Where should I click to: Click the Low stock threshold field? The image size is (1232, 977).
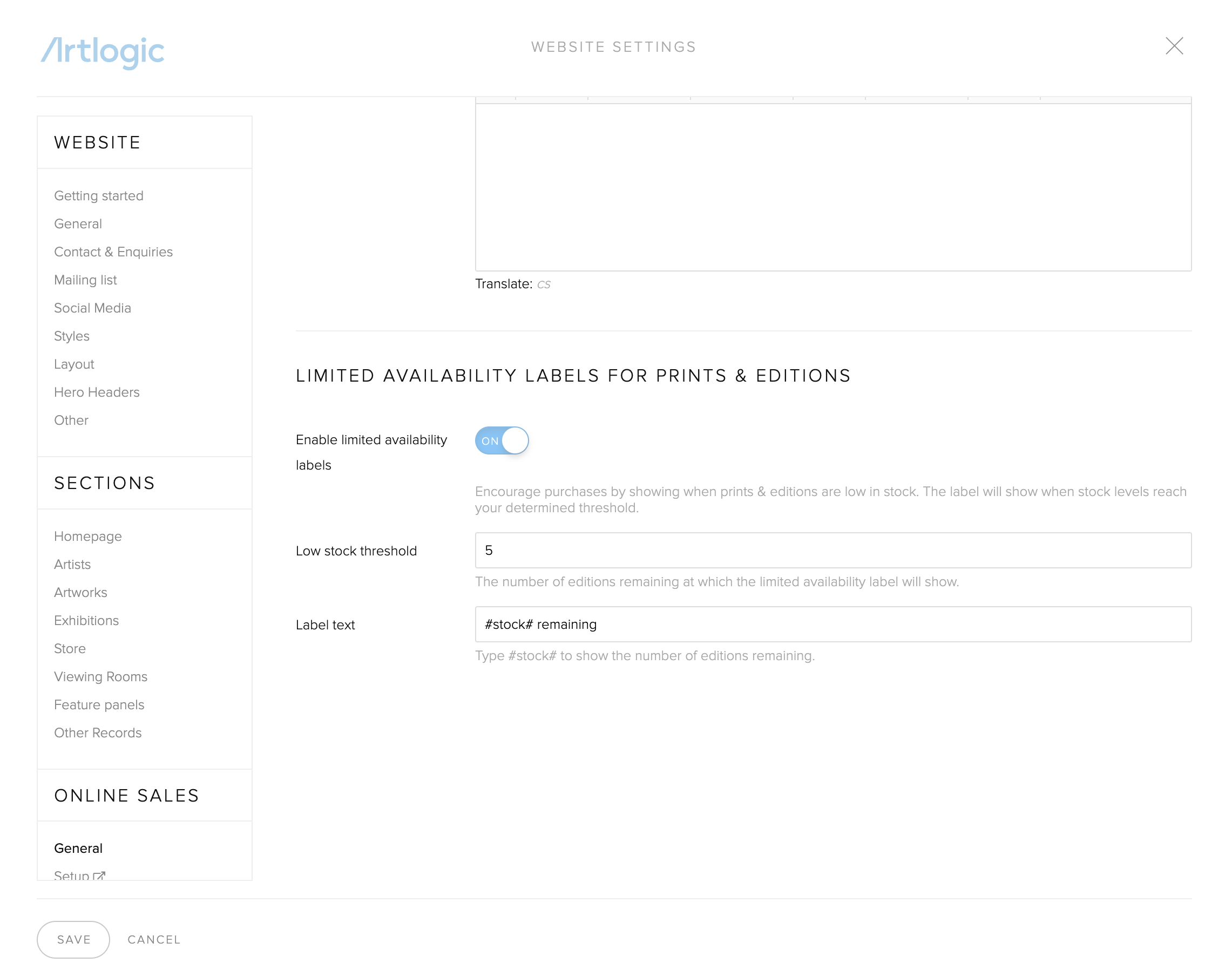832,550
